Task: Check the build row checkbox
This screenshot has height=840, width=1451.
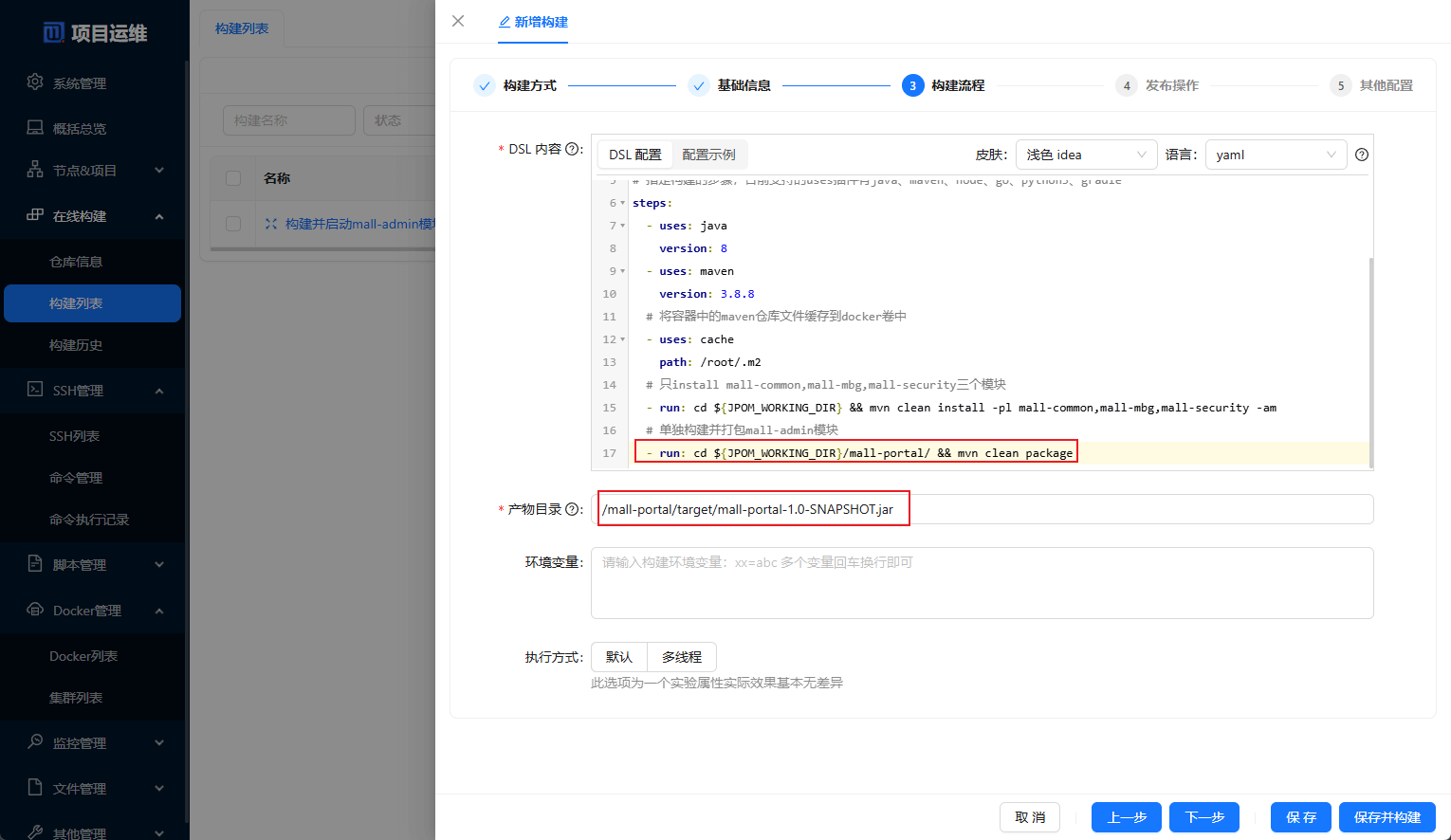Action: pos(233,224)
